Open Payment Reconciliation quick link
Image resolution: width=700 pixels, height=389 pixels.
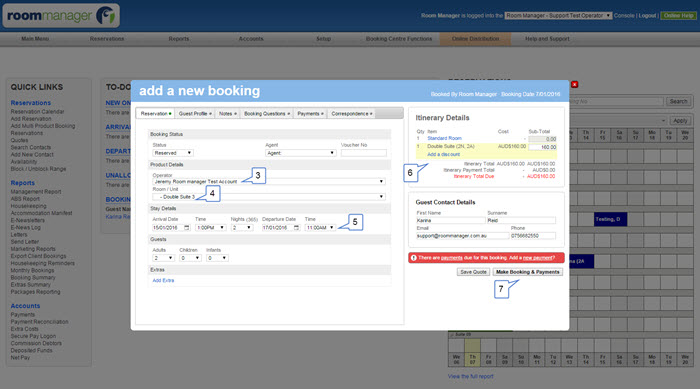(39, 322)
